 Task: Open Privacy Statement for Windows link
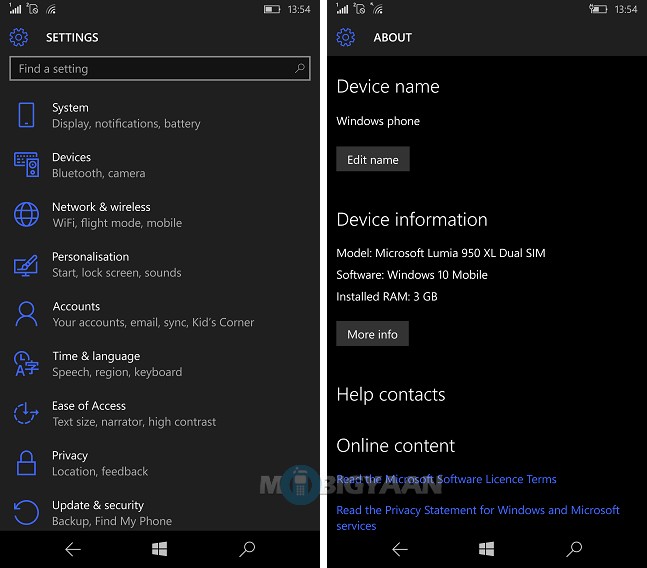pyautogui.click(x=478, y=518)
